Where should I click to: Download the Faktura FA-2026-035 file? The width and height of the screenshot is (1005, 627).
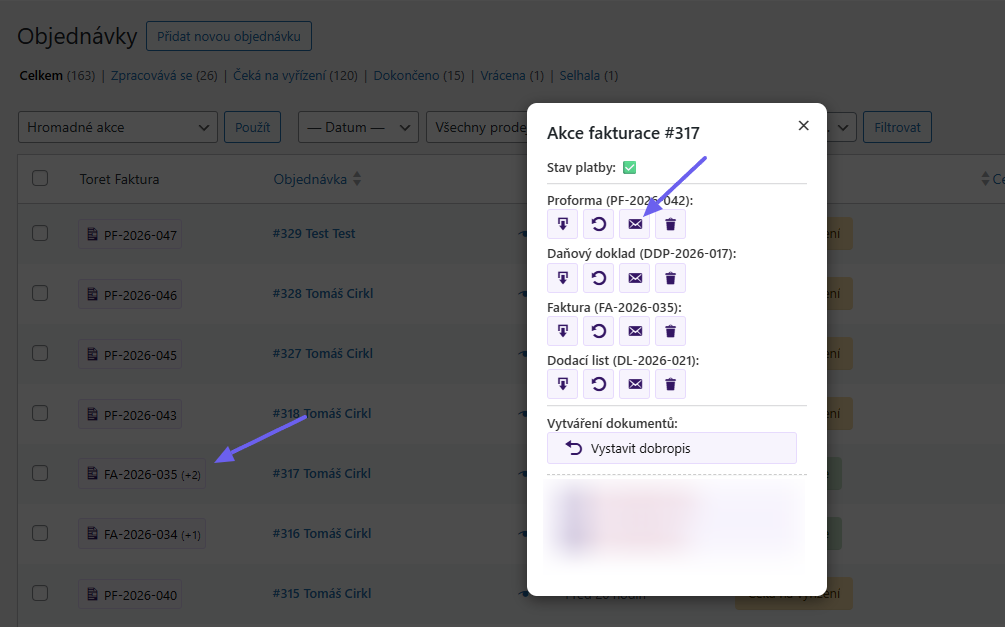point(563,331)
